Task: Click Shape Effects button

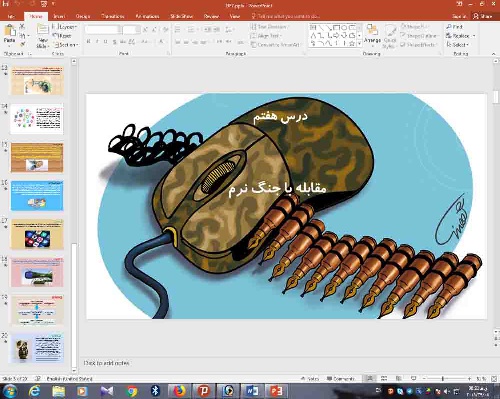Action: click(419, 44)
